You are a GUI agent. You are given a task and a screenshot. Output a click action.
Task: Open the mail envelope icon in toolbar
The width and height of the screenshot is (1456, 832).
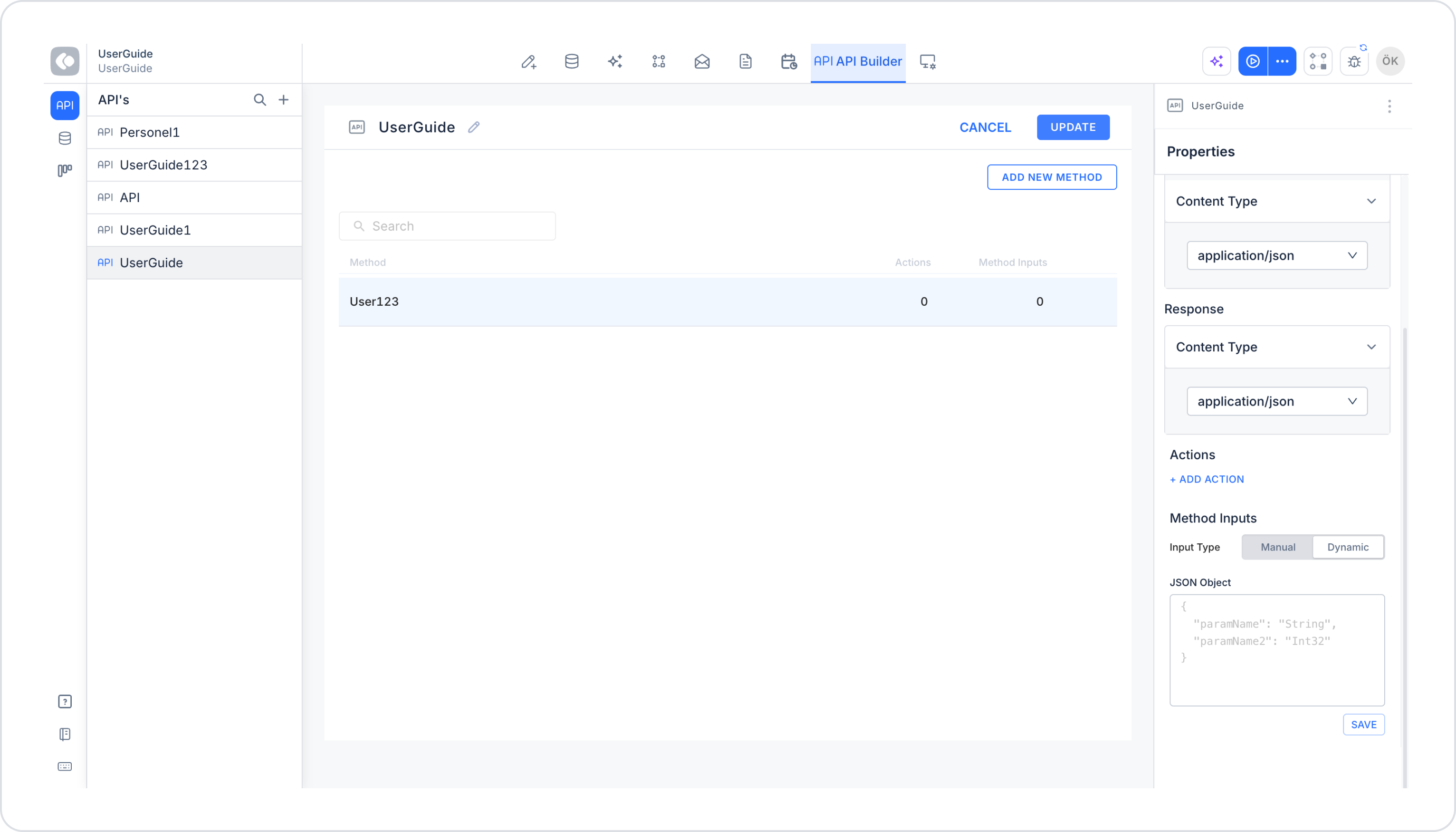[702, 61]
